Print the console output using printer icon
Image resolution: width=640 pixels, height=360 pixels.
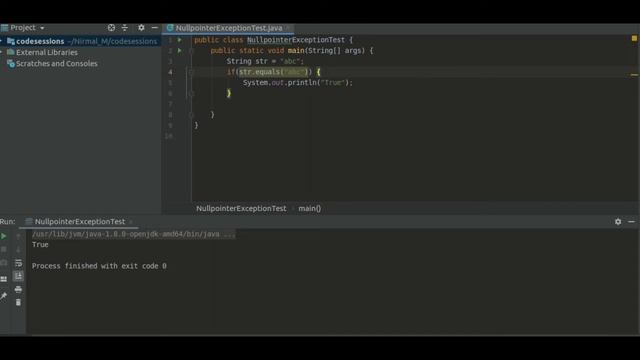[18, 289]
